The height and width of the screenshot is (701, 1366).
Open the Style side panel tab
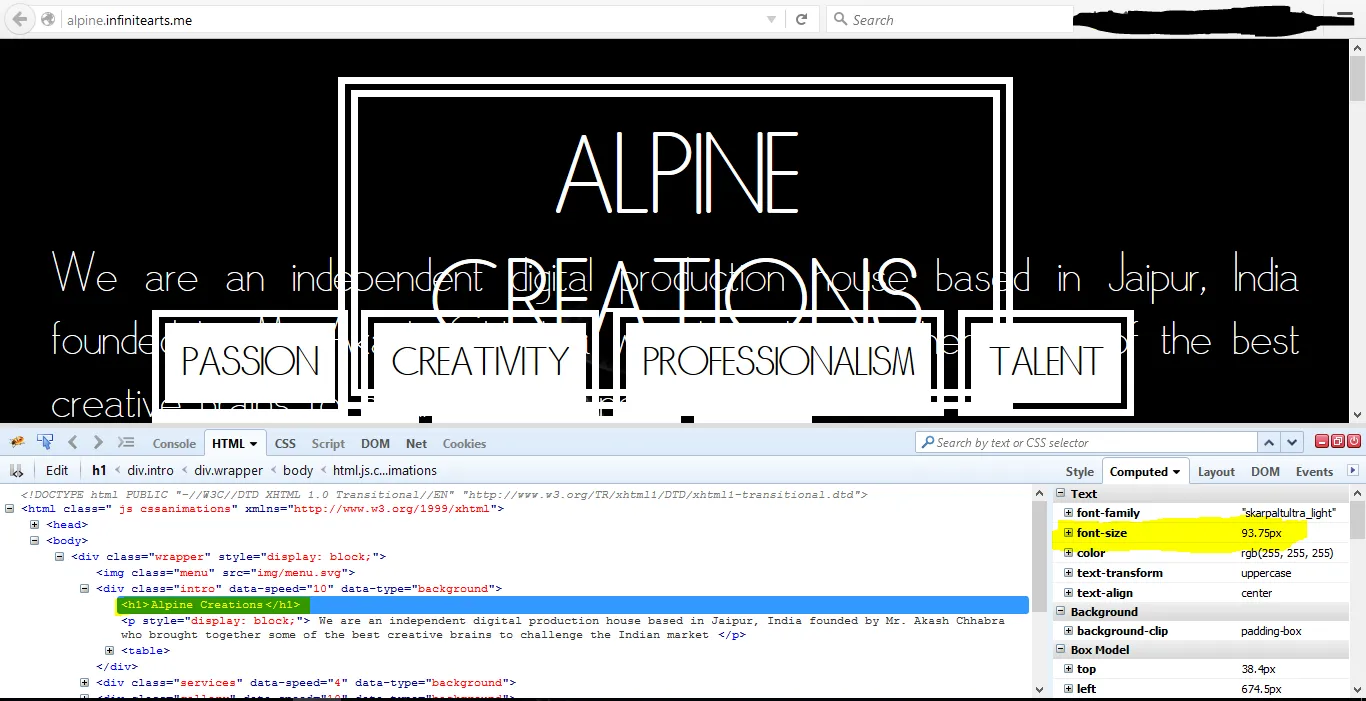click(x=1079, y=471)
